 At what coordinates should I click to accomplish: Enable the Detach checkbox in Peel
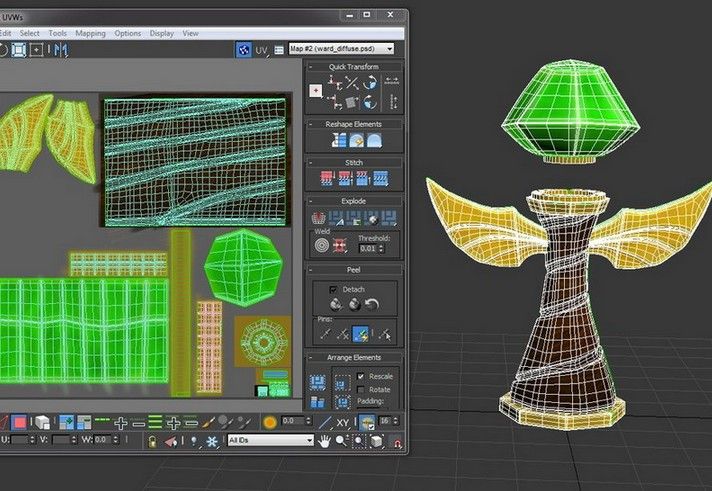[x=335, y=288]
